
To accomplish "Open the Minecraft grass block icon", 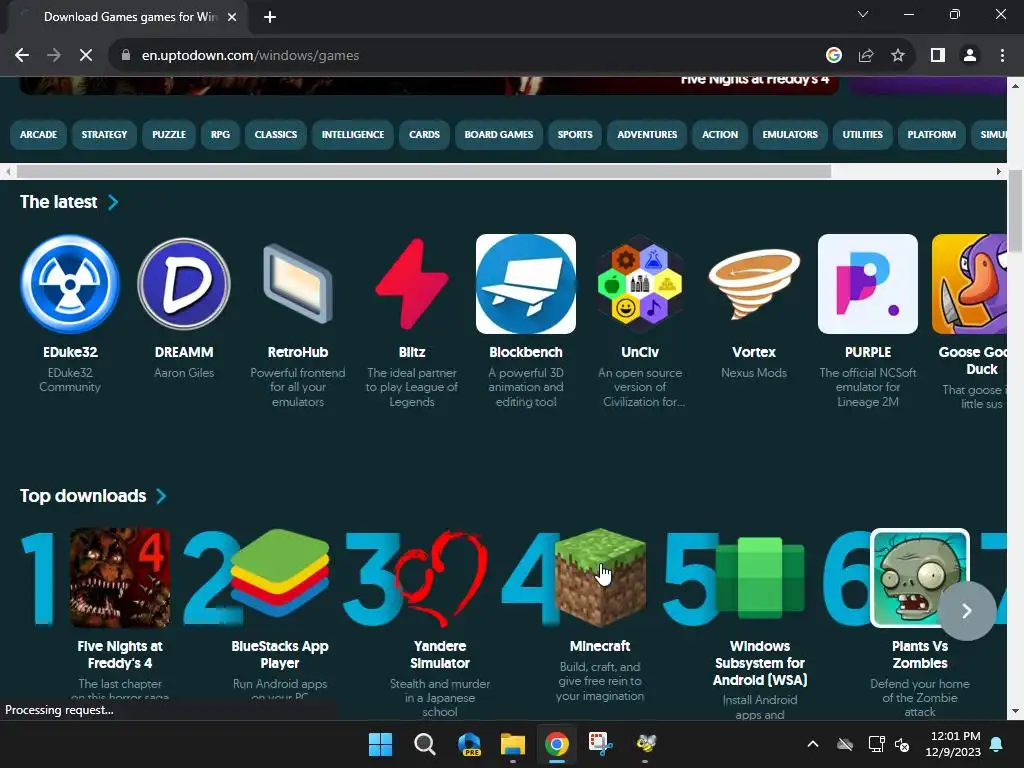I will click(600, 577).
